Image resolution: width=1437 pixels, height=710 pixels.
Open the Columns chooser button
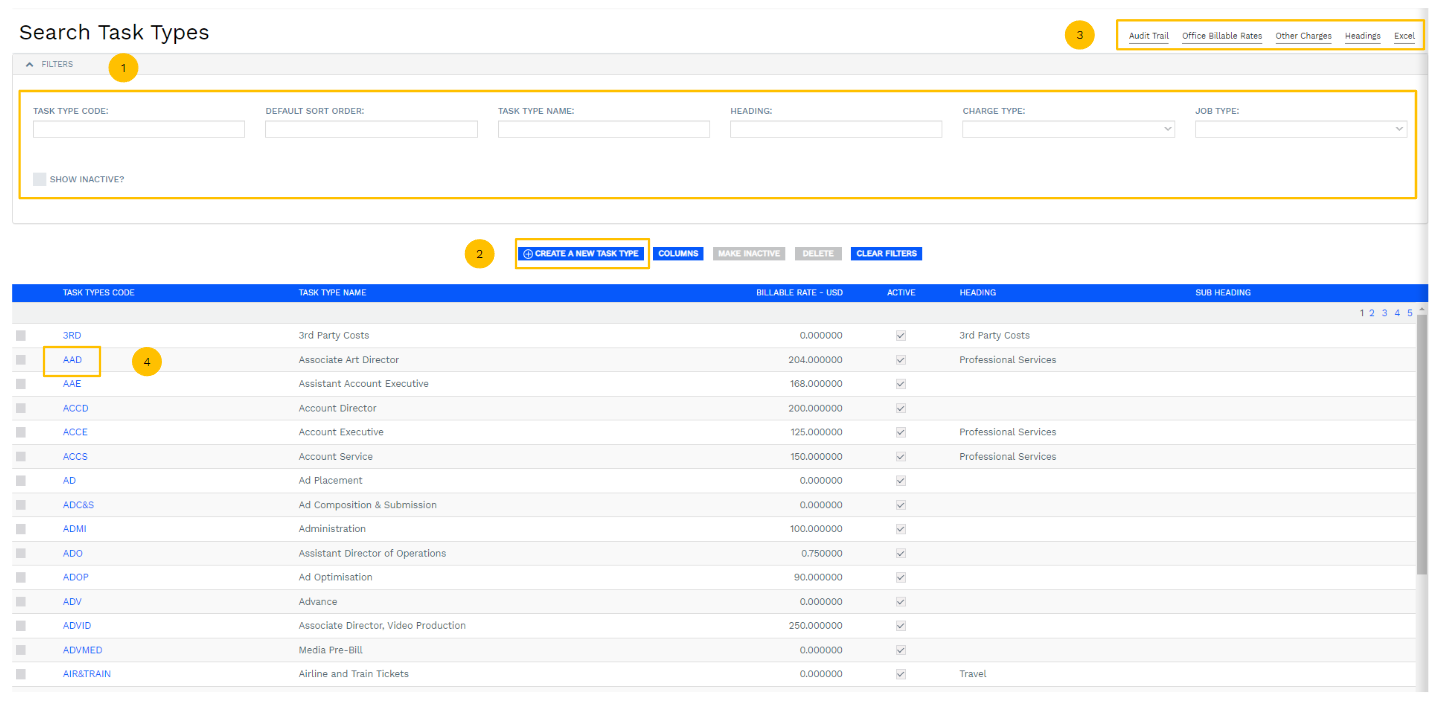[678, 254]
